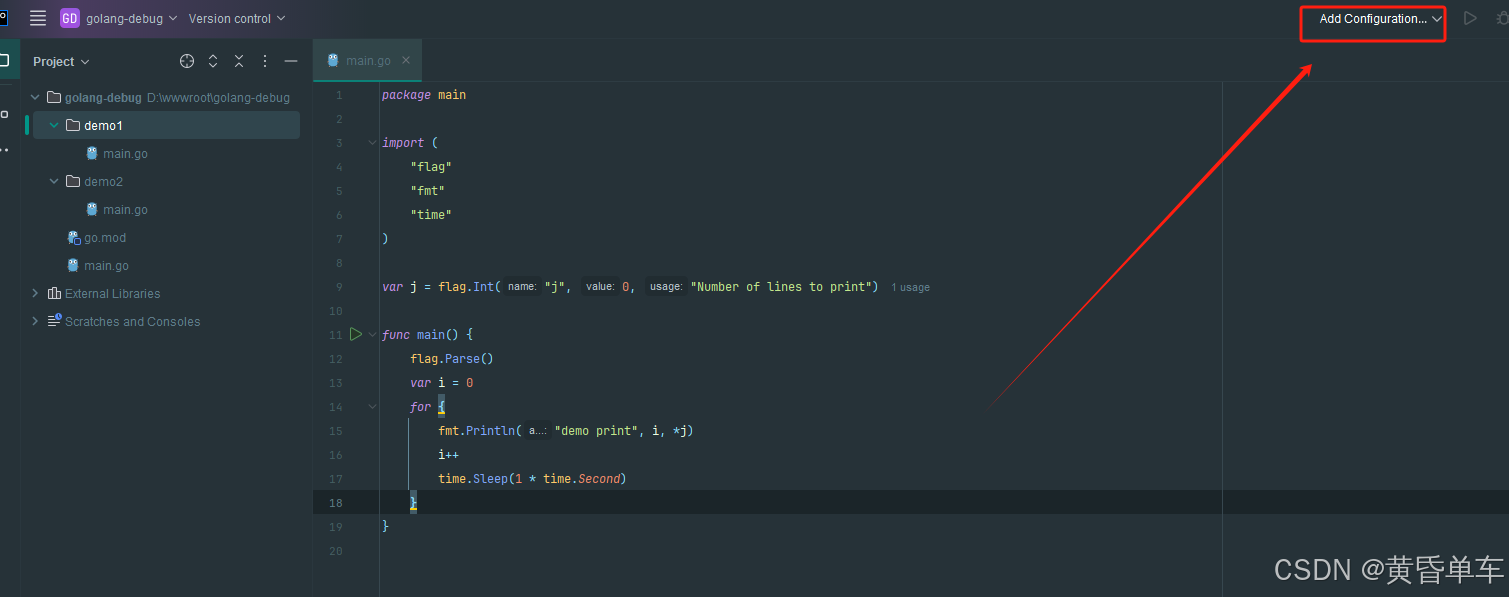The width and height of the screenshot is (1509, 597).
Task: Click the Run button in top toolbar
Action: (x=1470, y=18)
